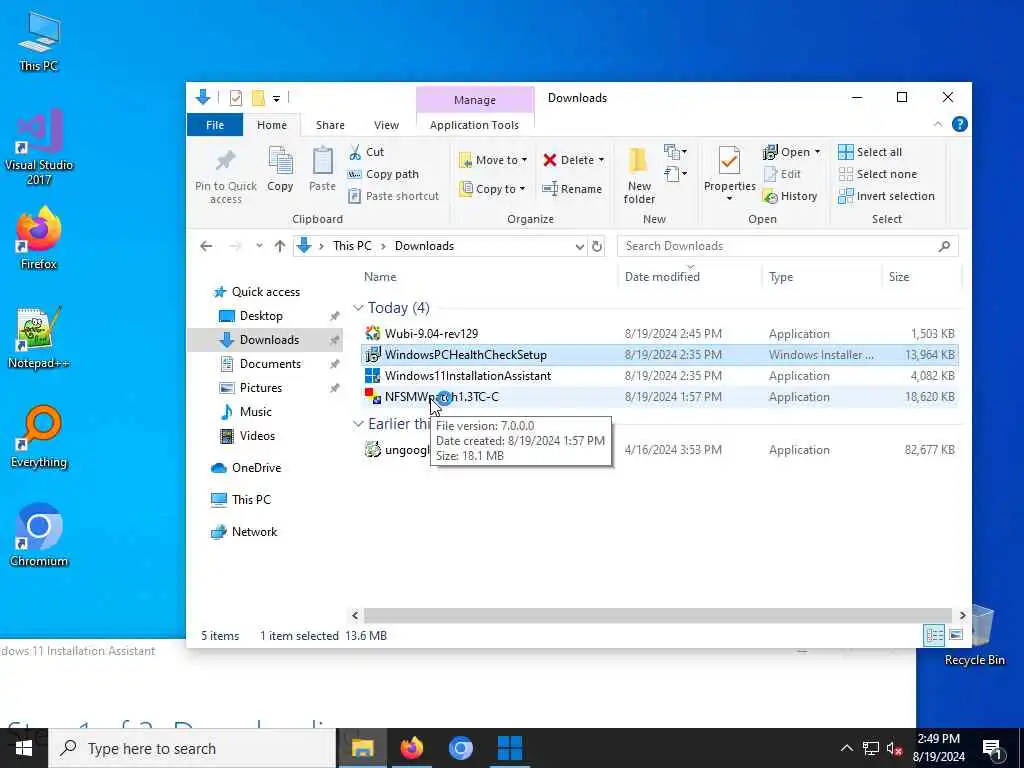Click the Manage contextual tab
The height and width of the screenshot is (768, 1024).
pyautogui.click(x=475, y=100)
